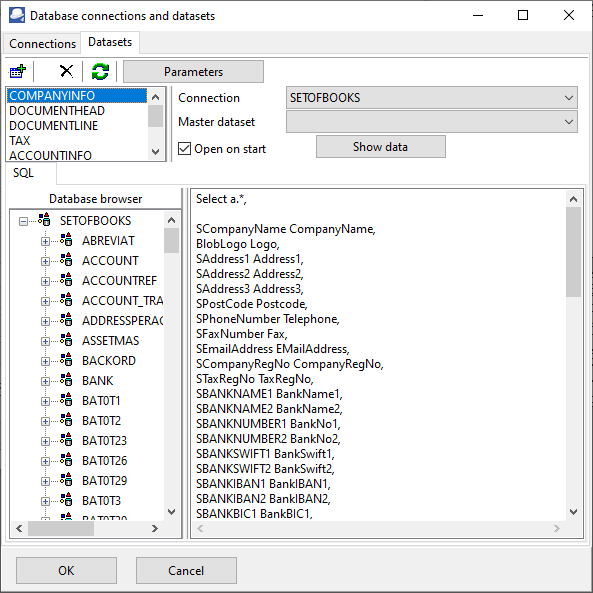Select the Datasets tab
This screenshot has width=593, height=593.
(110, 42)
